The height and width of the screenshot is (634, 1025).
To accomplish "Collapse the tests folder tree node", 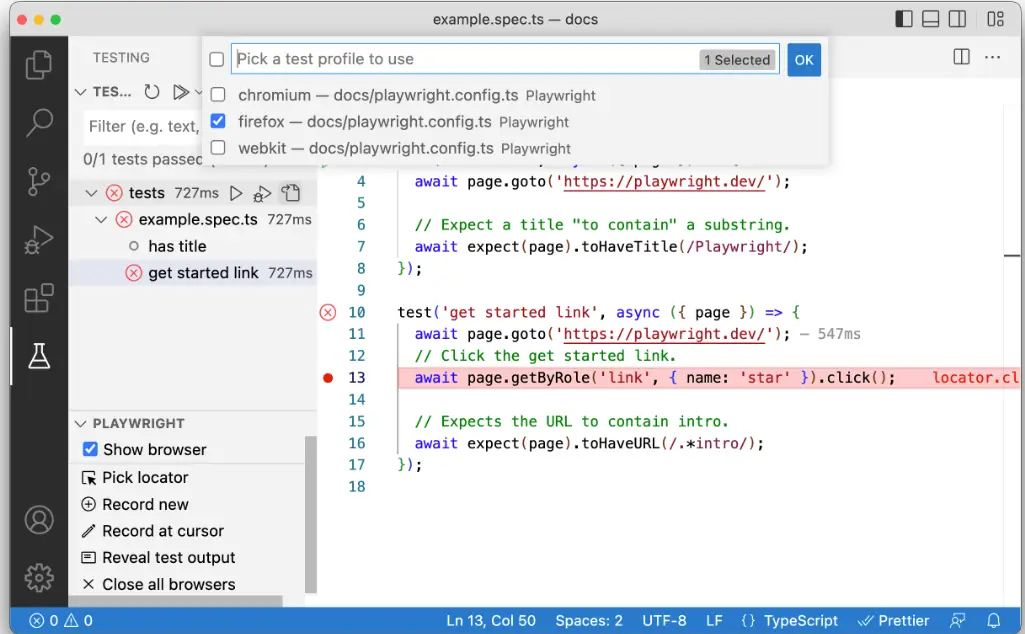I will pyautogui.click(x=92, y=193).
